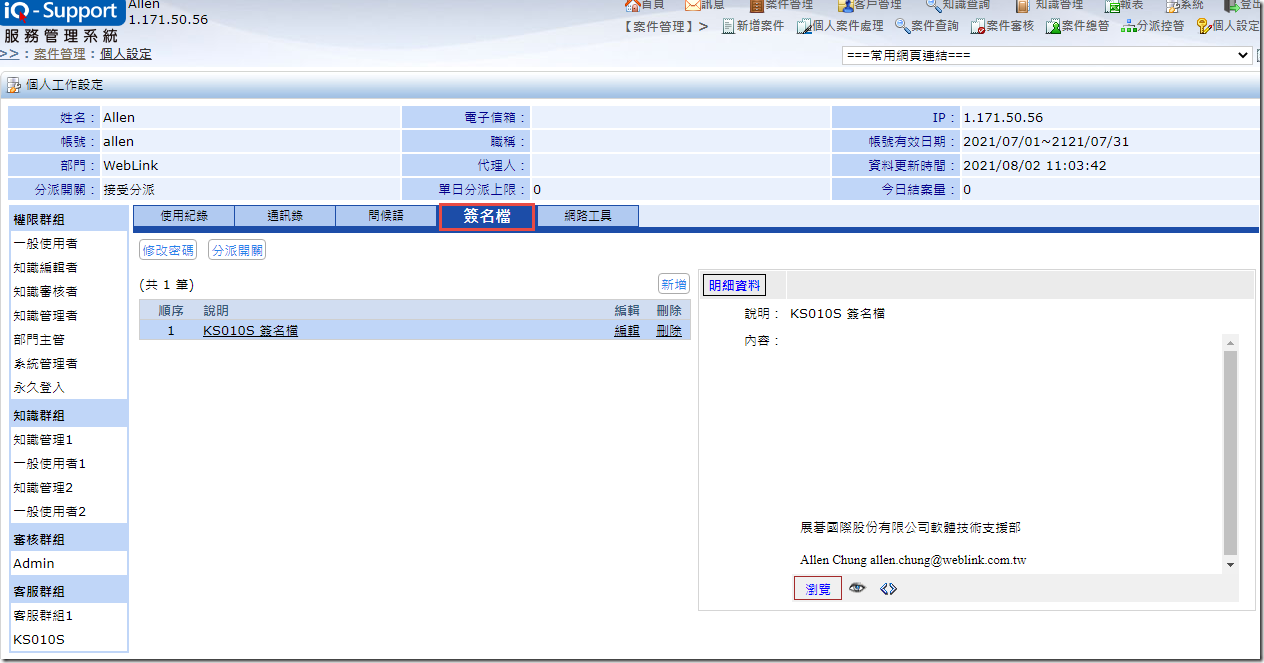This screenshot has height=663, width=1264.
Task: Open 分派控管 in the toolbar
Action: pyautogui.click(x=1153, y=26)
